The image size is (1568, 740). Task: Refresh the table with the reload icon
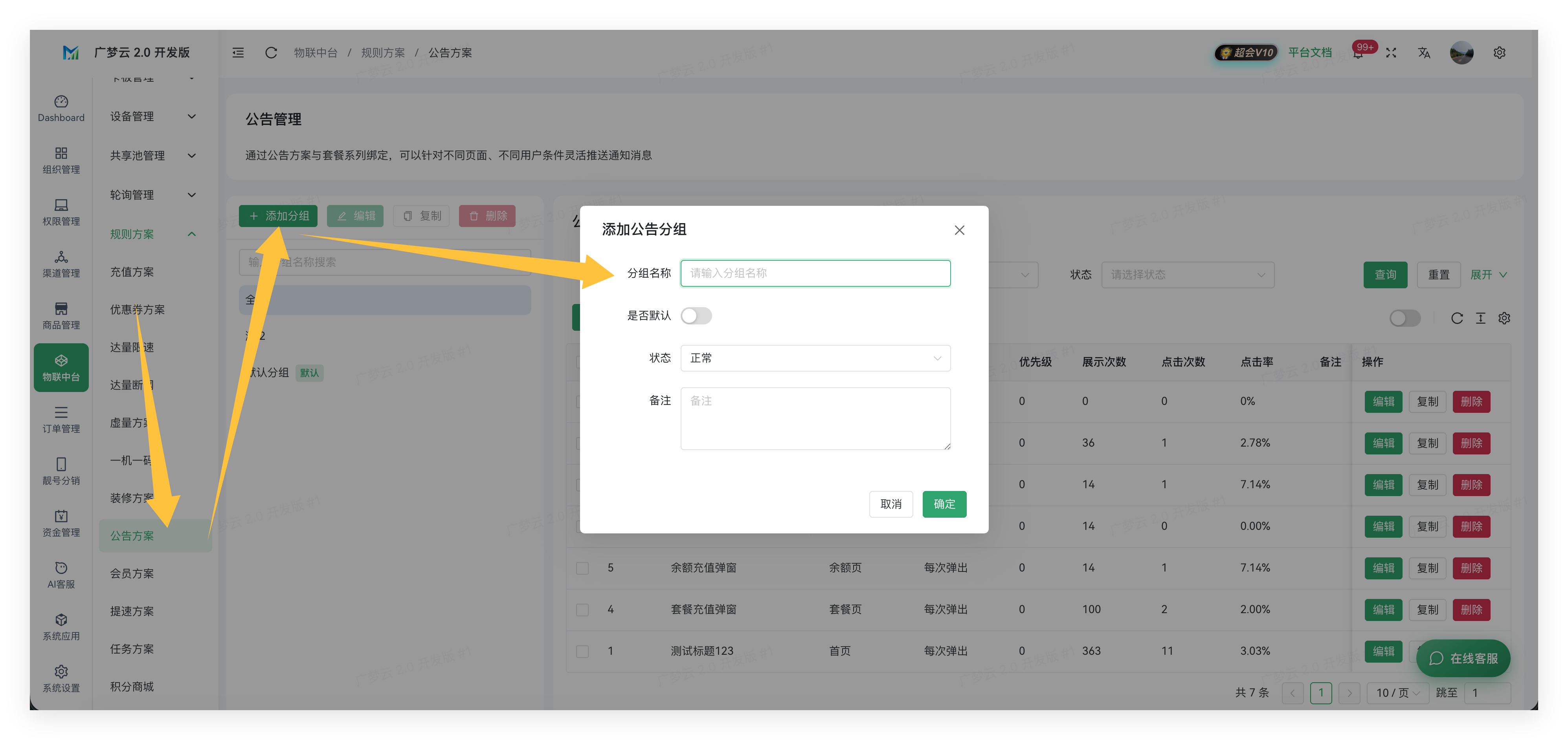point(1457,318)
